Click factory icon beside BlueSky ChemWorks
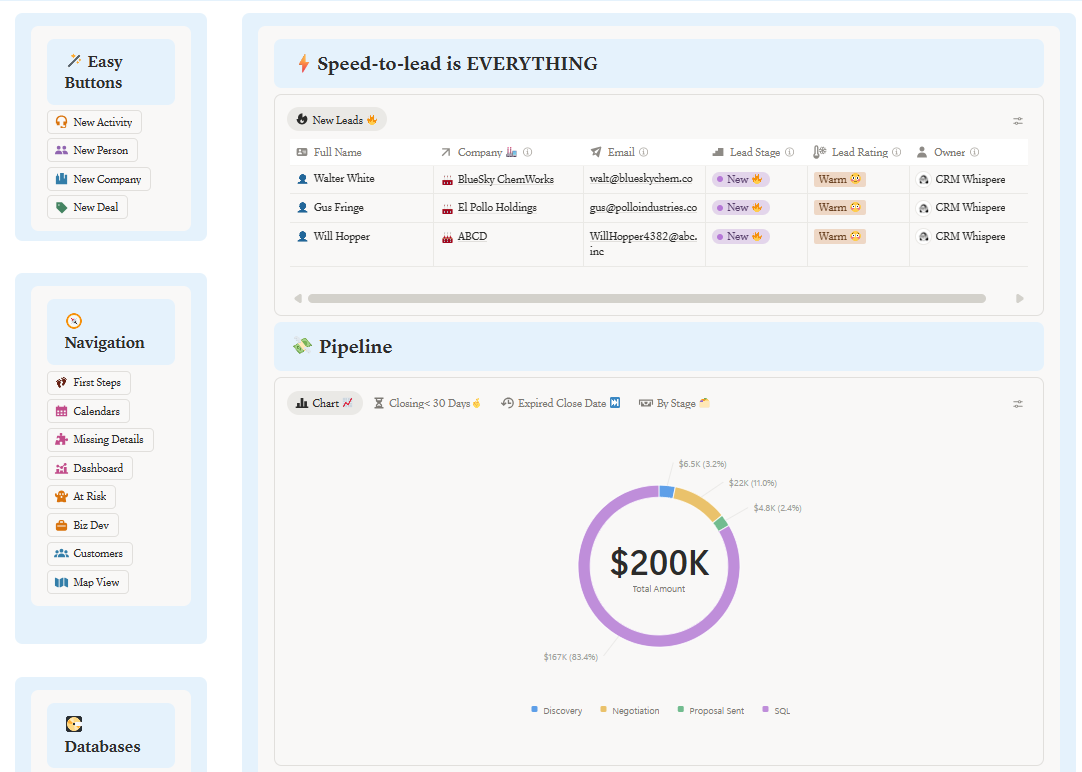Viewport: 1082px width, 772px height. (x=447, y=180)
